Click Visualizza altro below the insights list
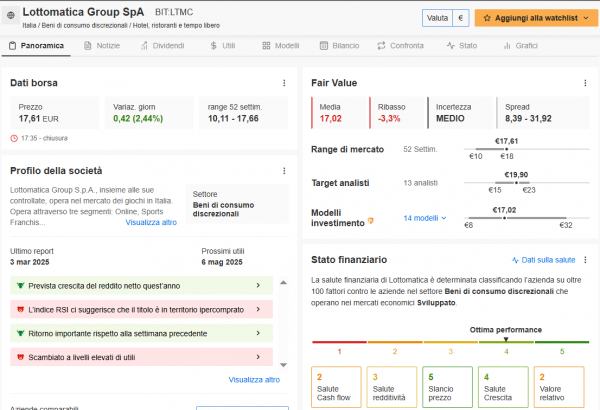Screen dimensions: 600x410 click(254, 380)
